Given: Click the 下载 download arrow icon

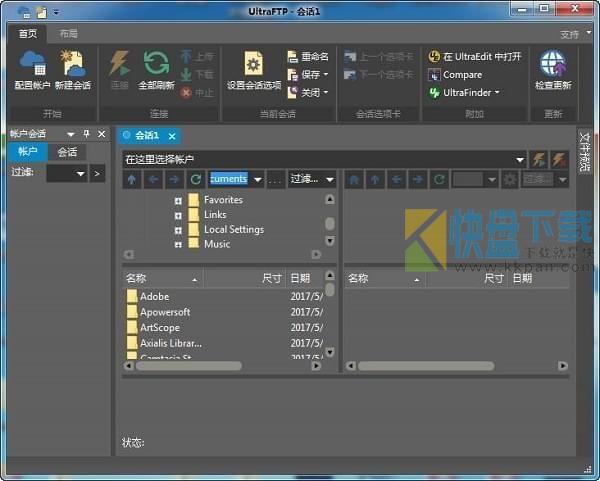Looking at the screenshot, I should [186, 74].
